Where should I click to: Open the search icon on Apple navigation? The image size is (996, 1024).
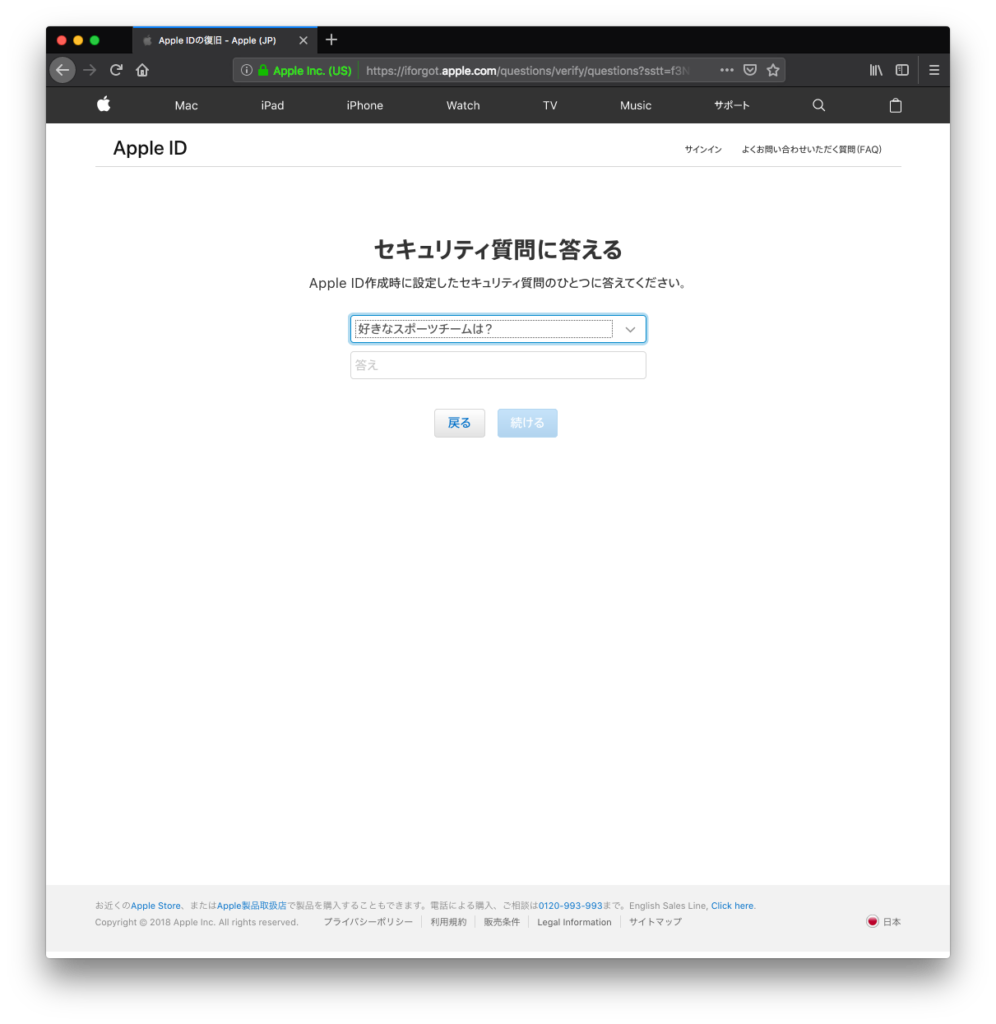pyautogui.click(x=818, y=105)
